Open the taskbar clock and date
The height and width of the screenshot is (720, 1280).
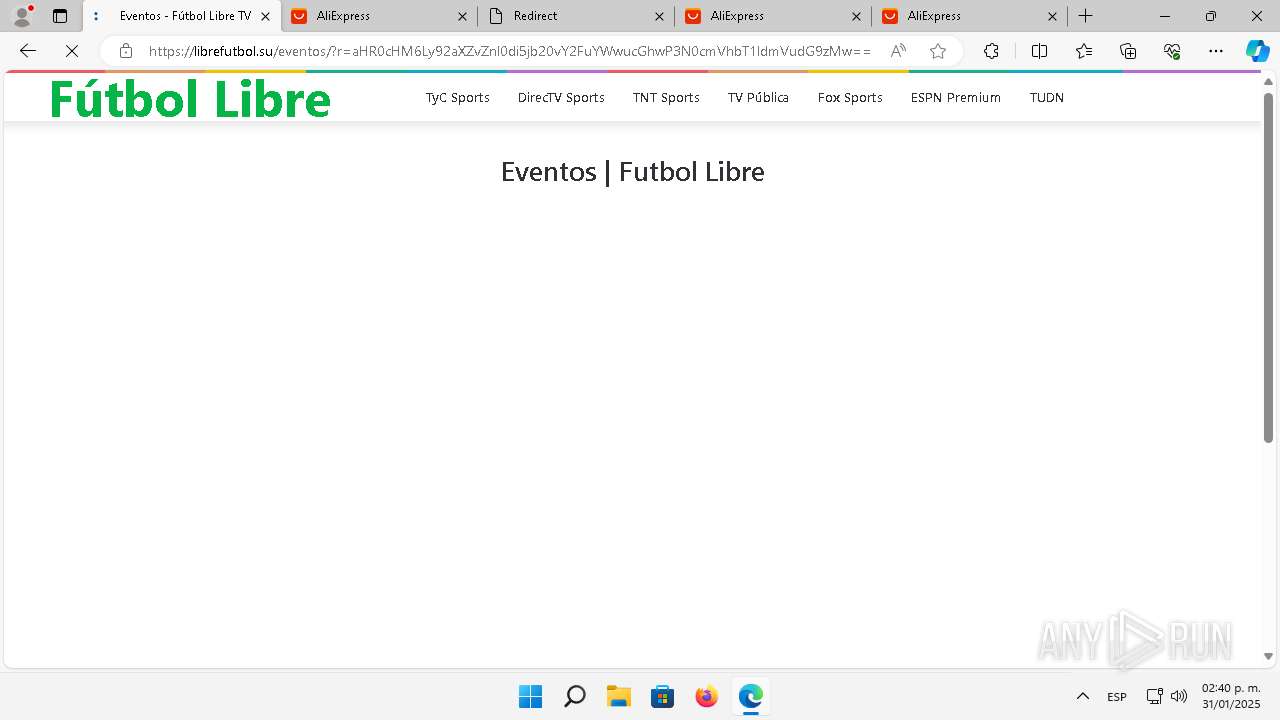coord(1231,696)
